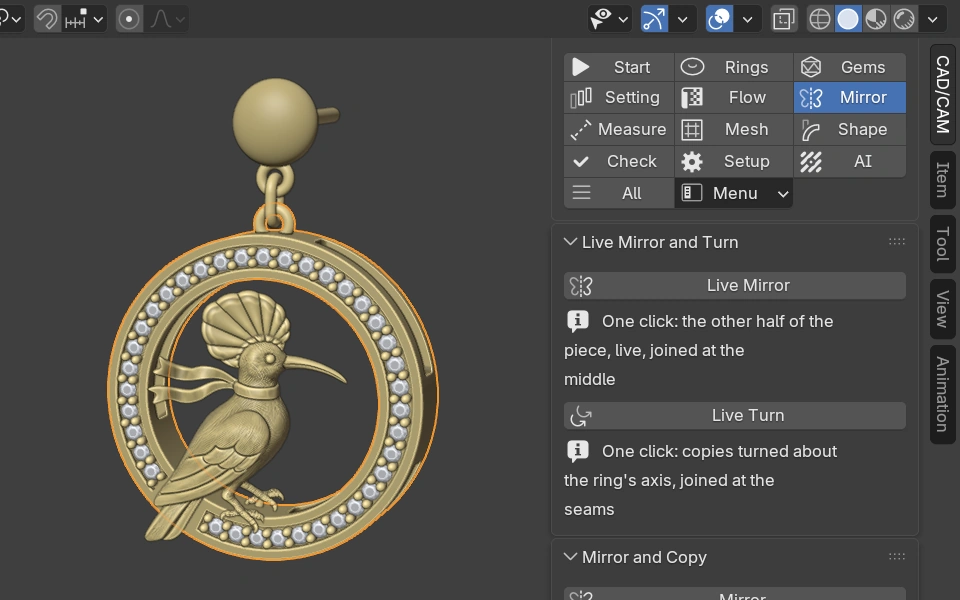This screenshot has width=960, height=600.
Task: Click the Live Mirror butterfly icon
Action: [581, 286]
